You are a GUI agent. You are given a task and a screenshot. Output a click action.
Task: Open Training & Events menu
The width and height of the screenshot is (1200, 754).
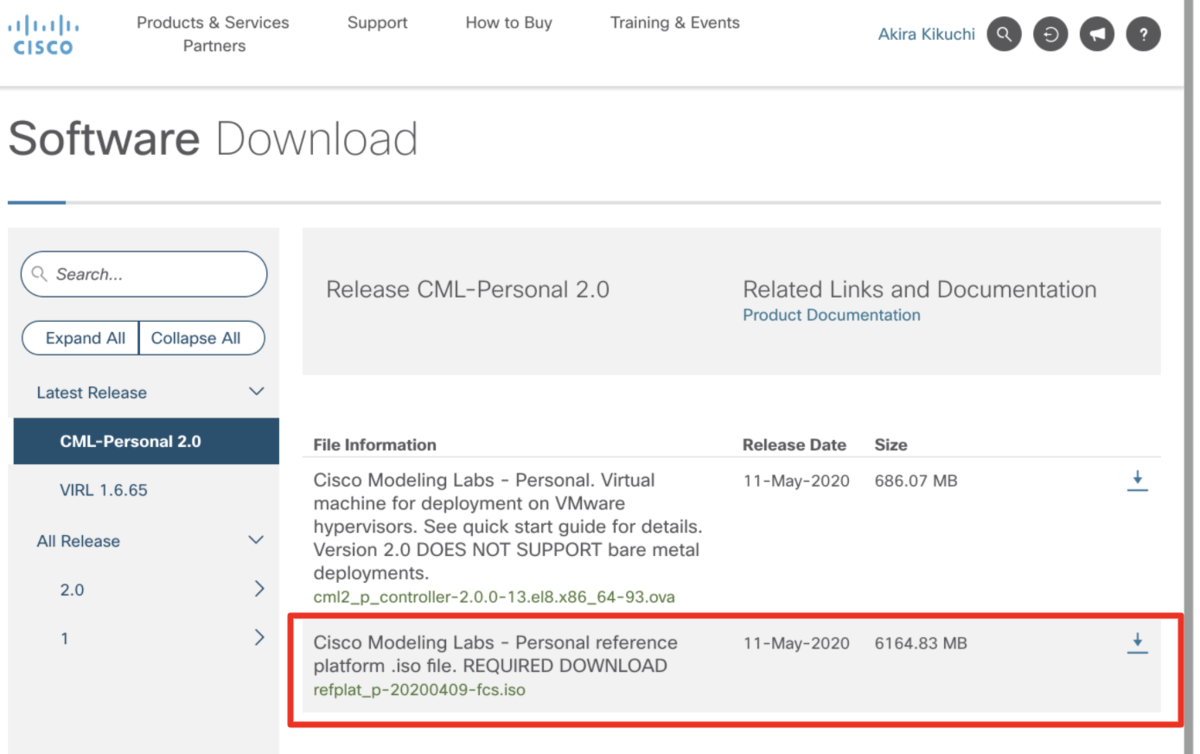click(675, 22)
